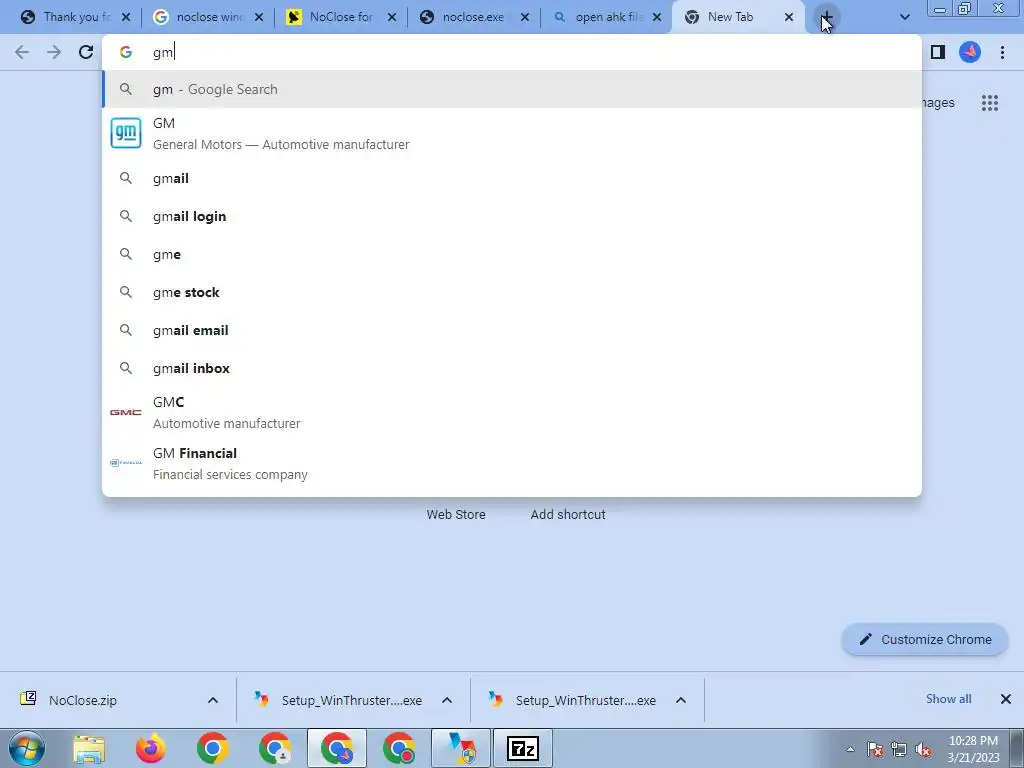The width and height of the screenshot is (1024, 768).
Task: Toggle the side panel icon
Action: 938,52
